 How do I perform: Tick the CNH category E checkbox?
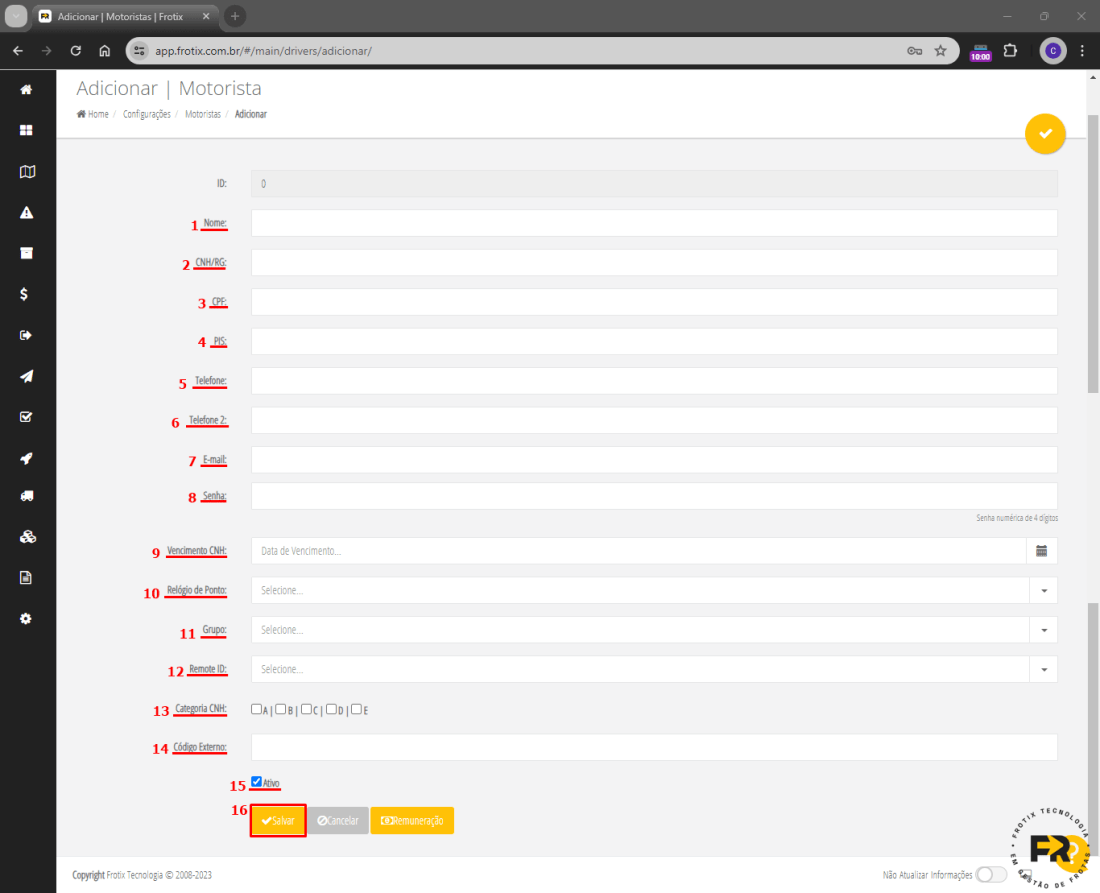tap(356, 709)
